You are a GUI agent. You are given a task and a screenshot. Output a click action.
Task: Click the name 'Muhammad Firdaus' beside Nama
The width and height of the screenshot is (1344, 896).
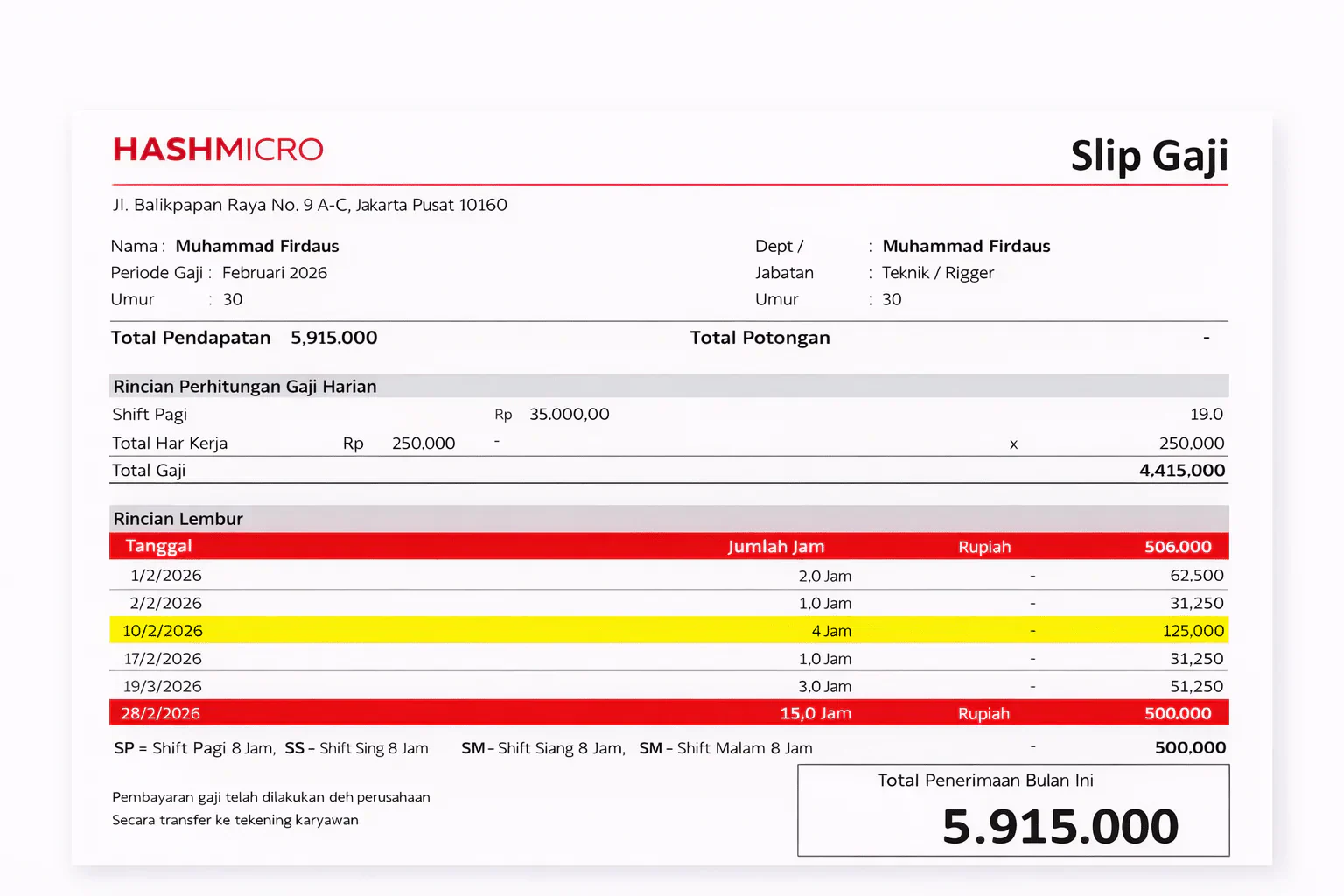257,246
